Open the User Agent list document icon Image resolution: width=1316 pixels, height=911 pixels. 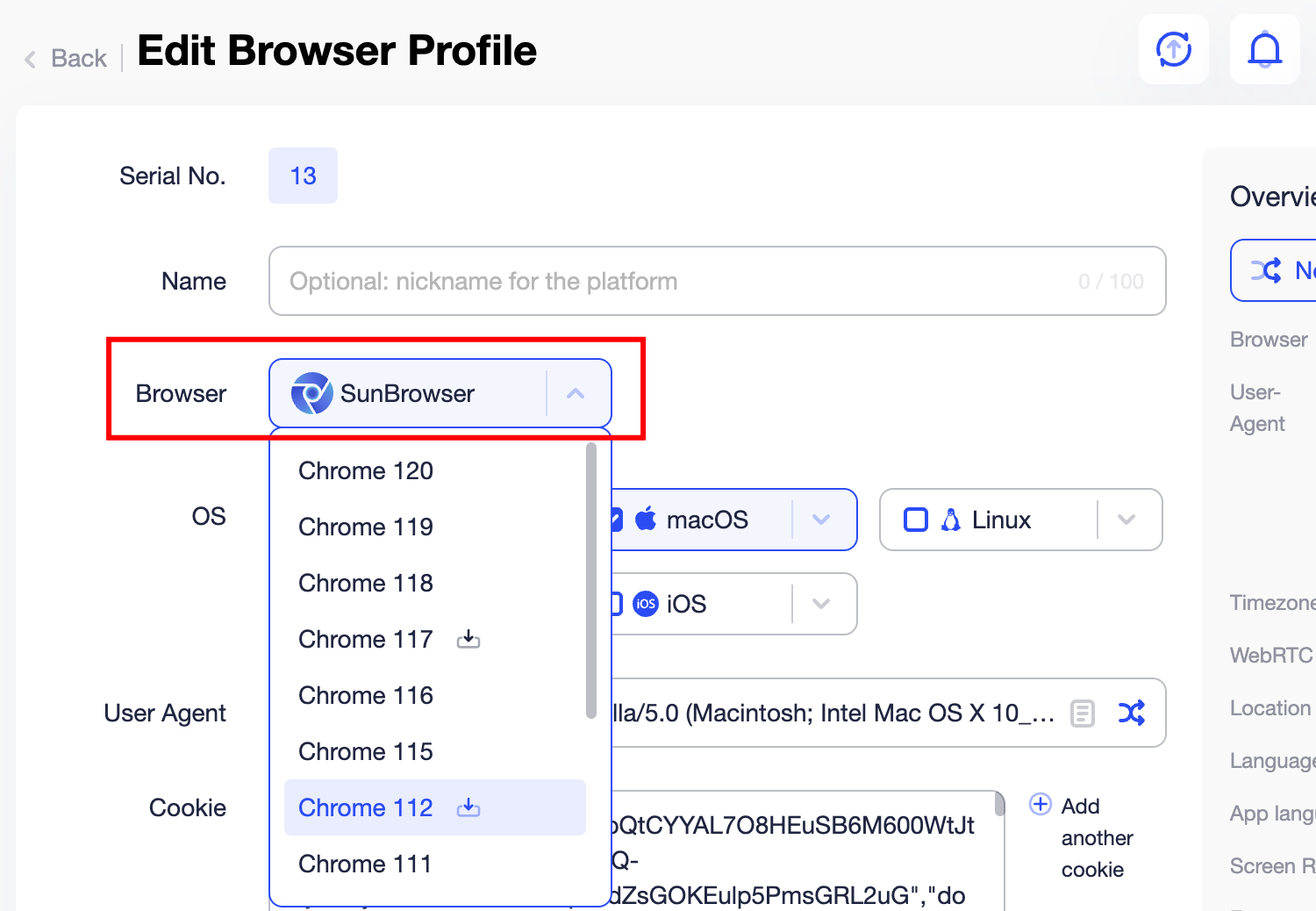click(x=1083, y=713)
